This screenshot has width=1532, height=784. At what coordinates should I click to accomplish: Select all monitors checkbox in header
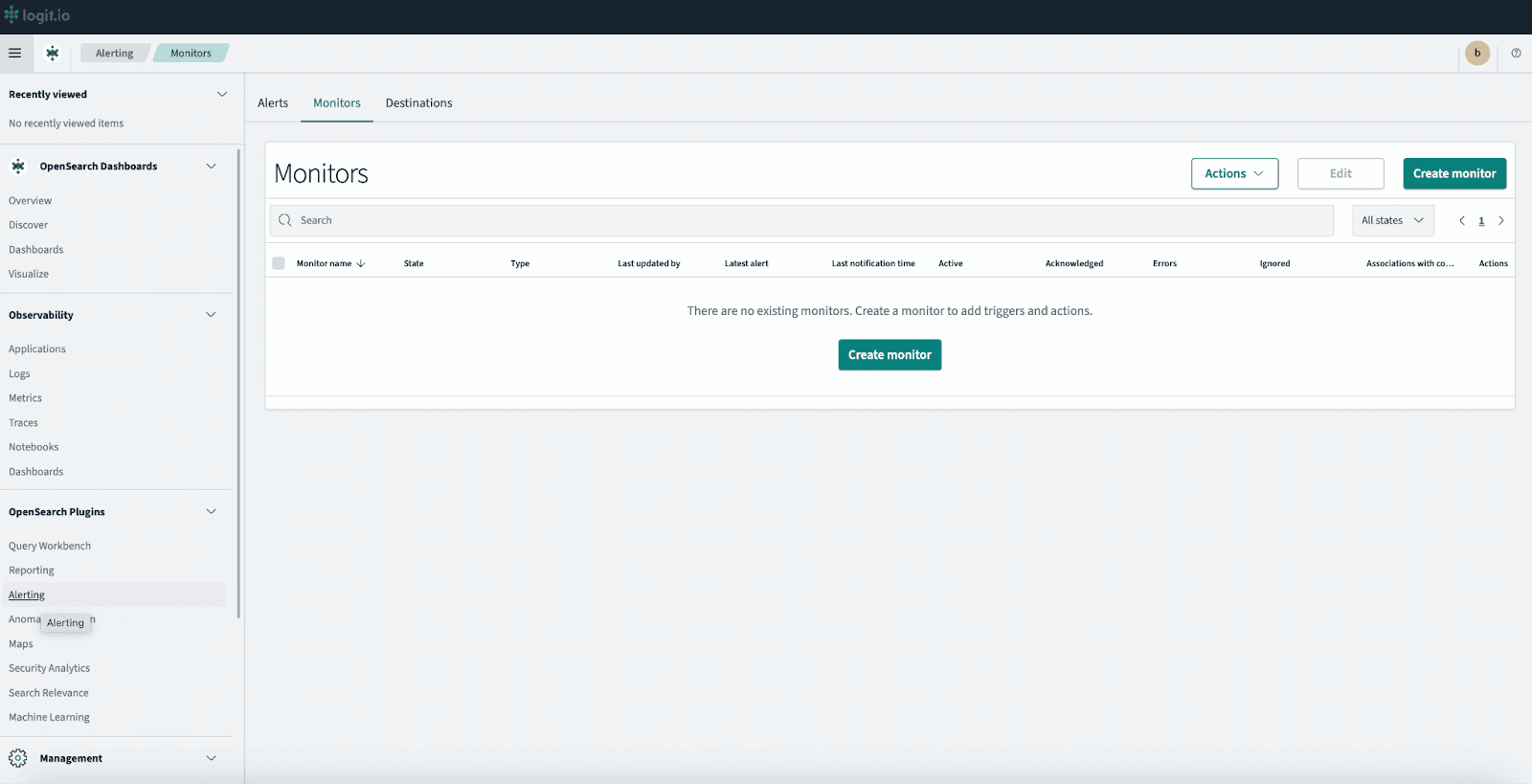279,263
